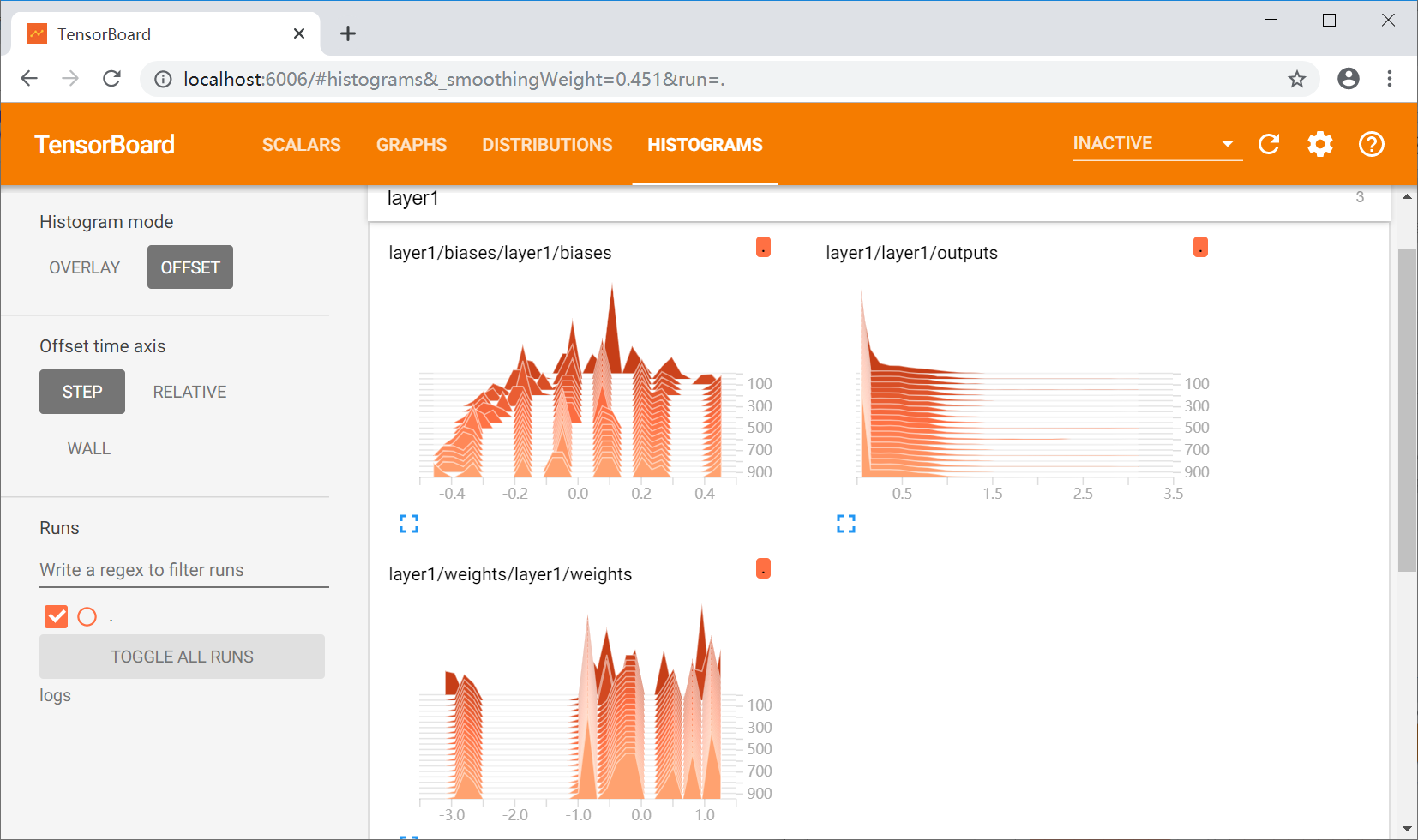The height and width of the screenshot is (840, 1418).
Task: Maximize the browser window
Action: click(x=1330, y=20)
